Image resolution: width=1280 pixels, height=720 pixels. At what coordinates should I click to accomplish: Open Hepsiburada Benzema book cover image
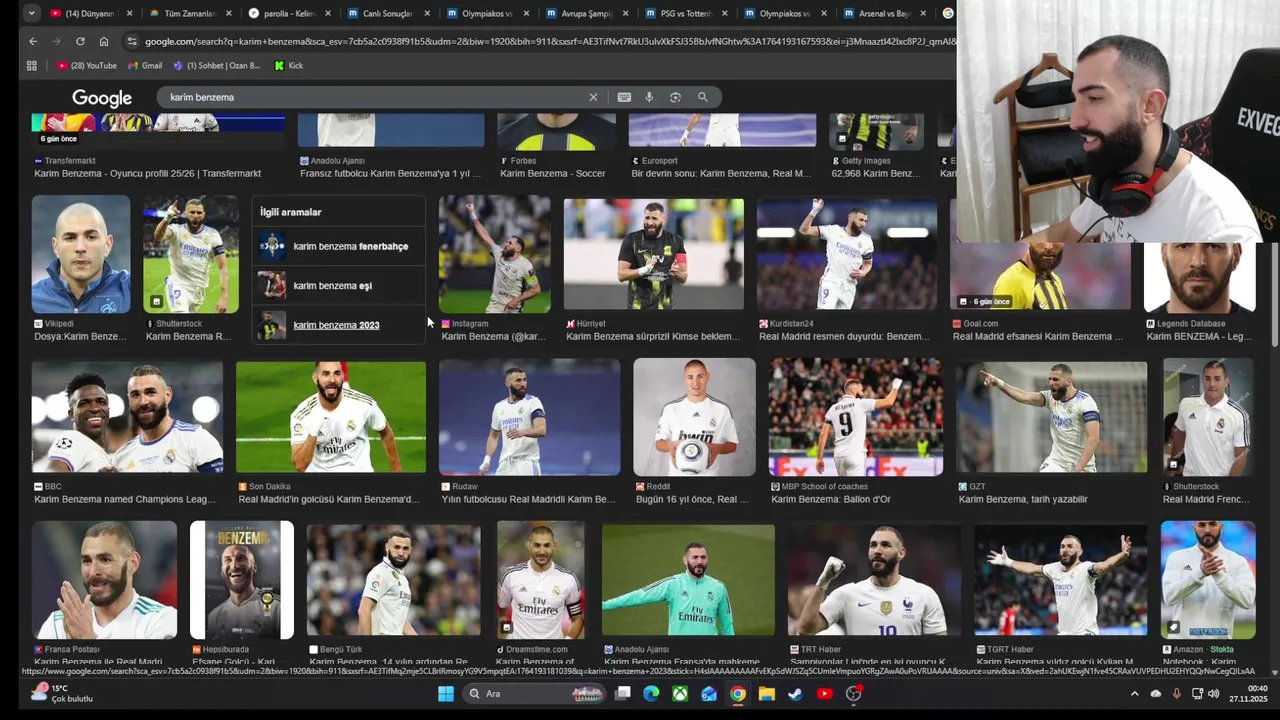point(242,580)
